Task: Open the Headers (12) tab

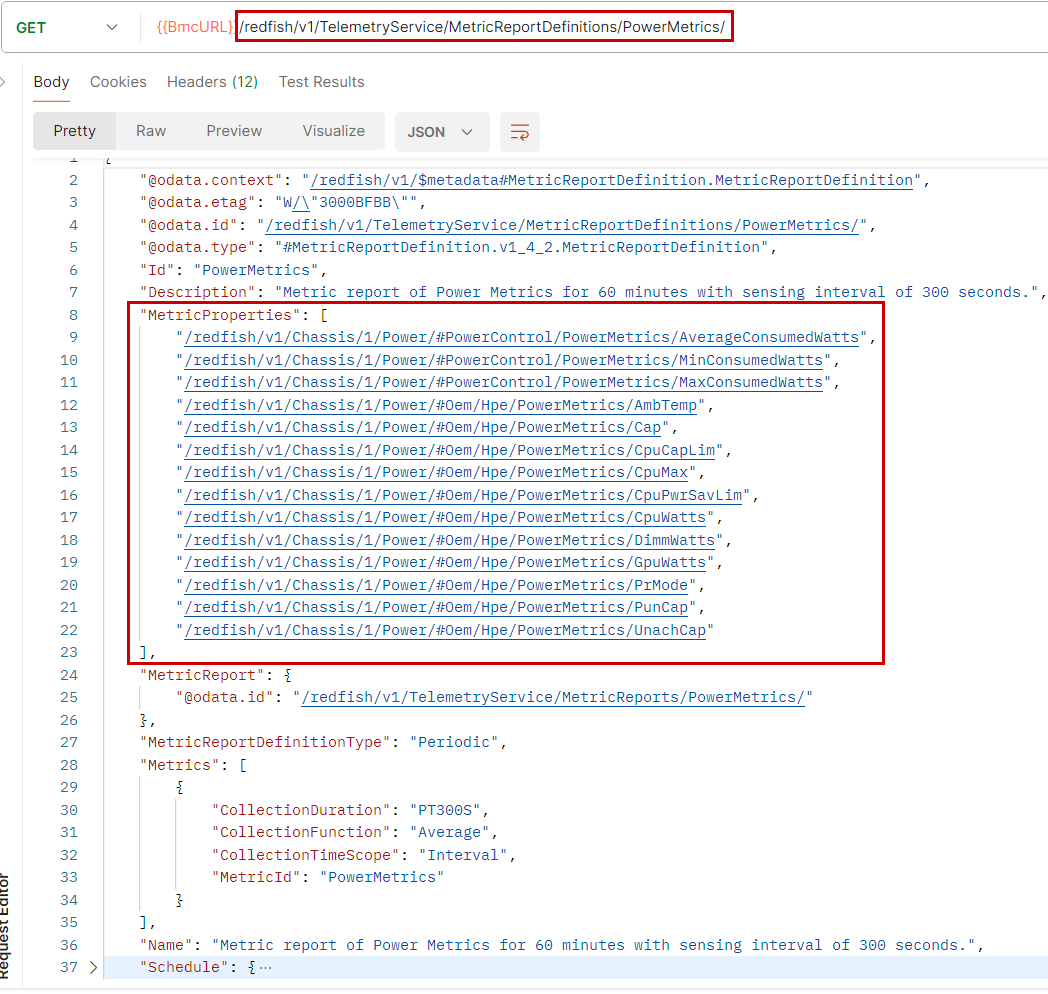Action: click(x=212, y=82)
